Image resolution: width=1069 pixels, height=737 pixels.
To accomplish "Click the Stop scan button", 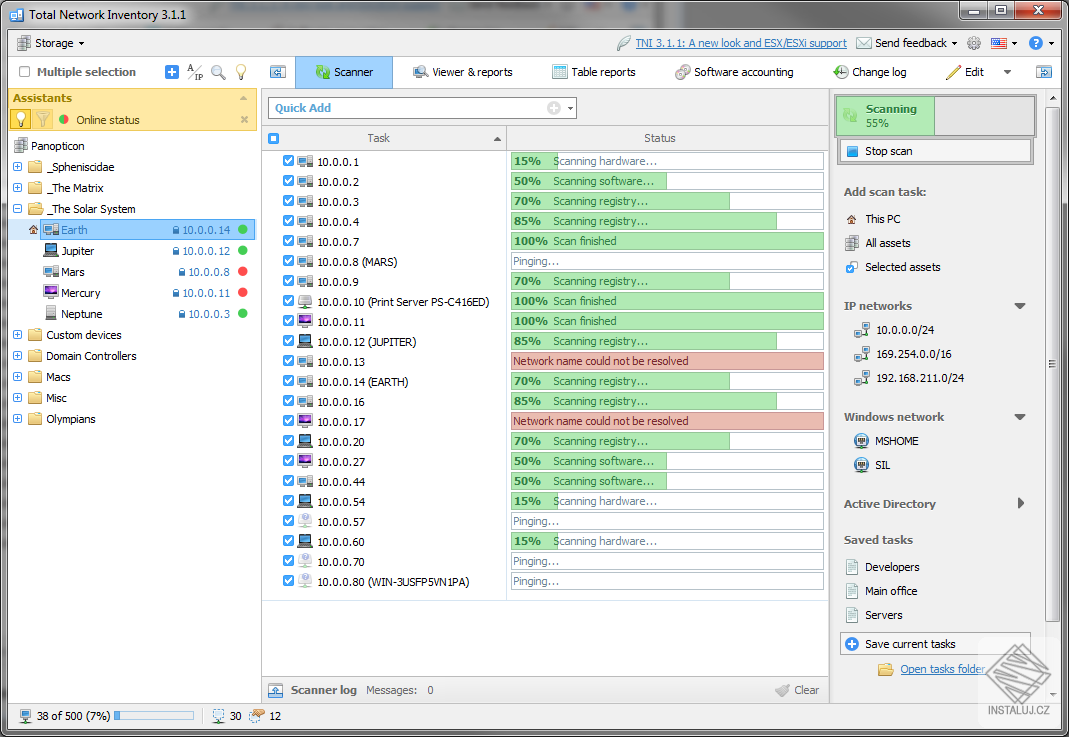I will click(x=934, y=150).
